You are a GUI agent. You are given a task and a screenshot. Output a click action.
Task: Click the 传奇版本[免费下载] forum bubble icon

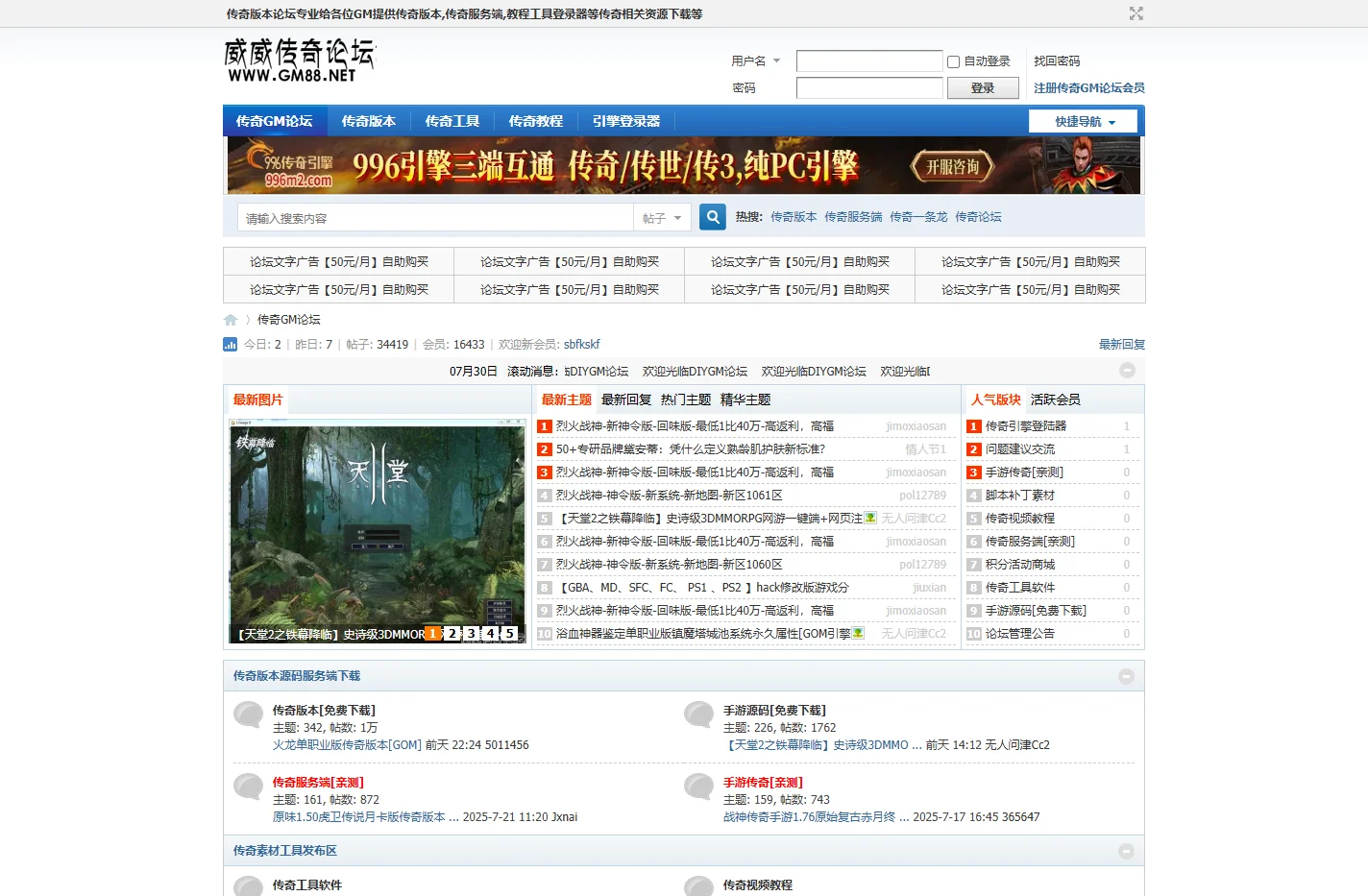click(x=248, y=714)
